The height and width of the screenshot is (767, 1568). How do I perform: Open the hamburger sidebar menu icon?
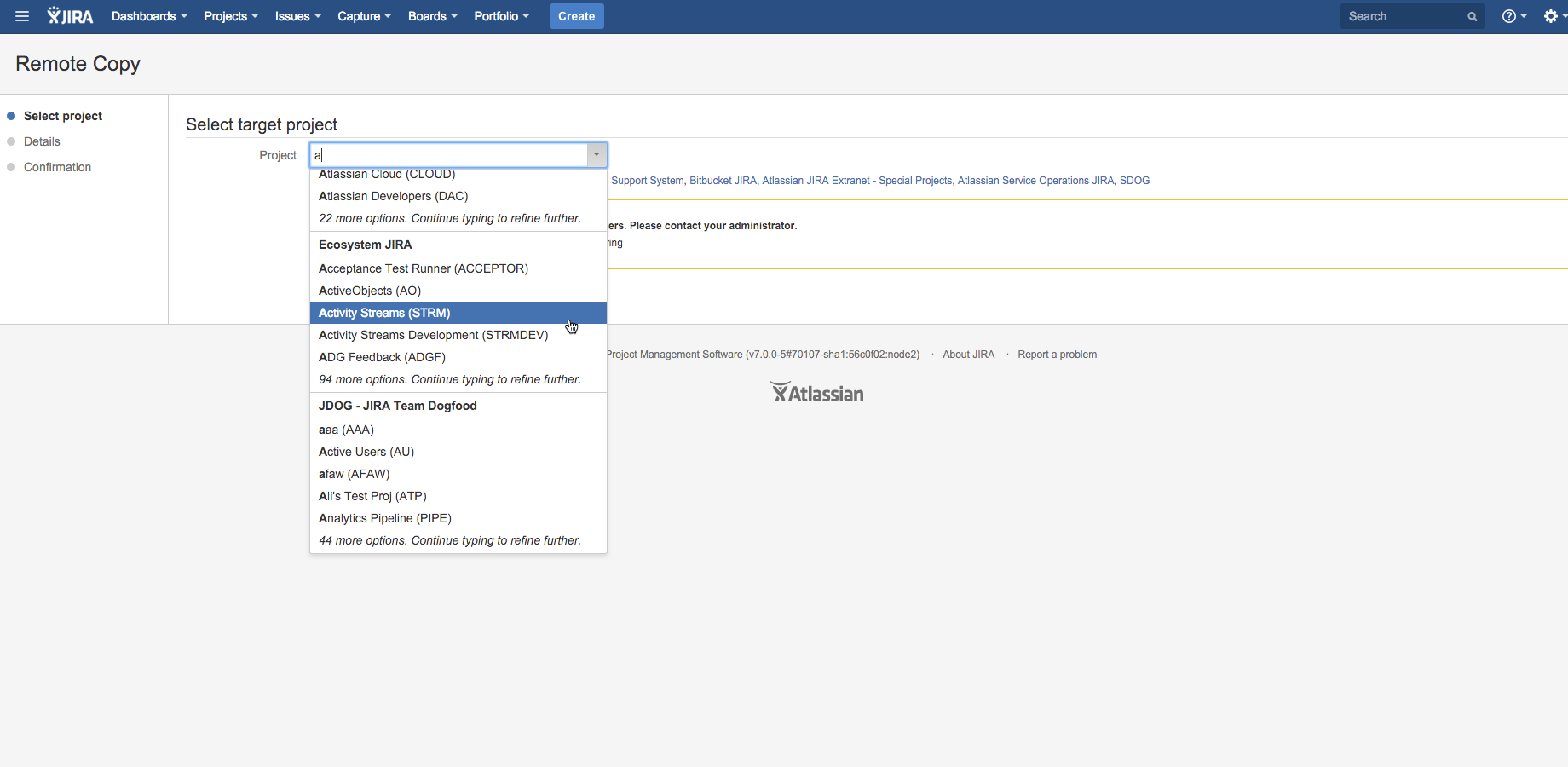coord(22,16)
